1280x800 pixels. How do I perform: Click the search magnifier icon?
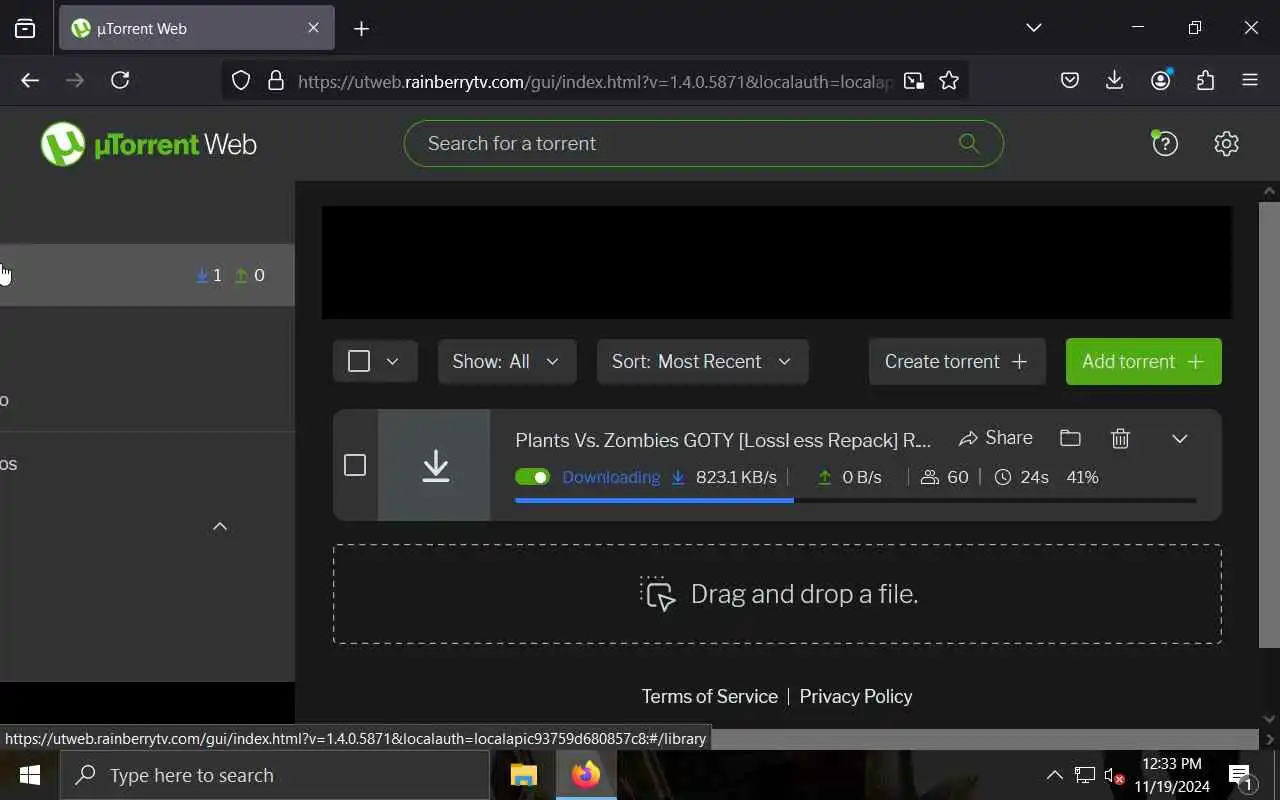tap(968, 143)
